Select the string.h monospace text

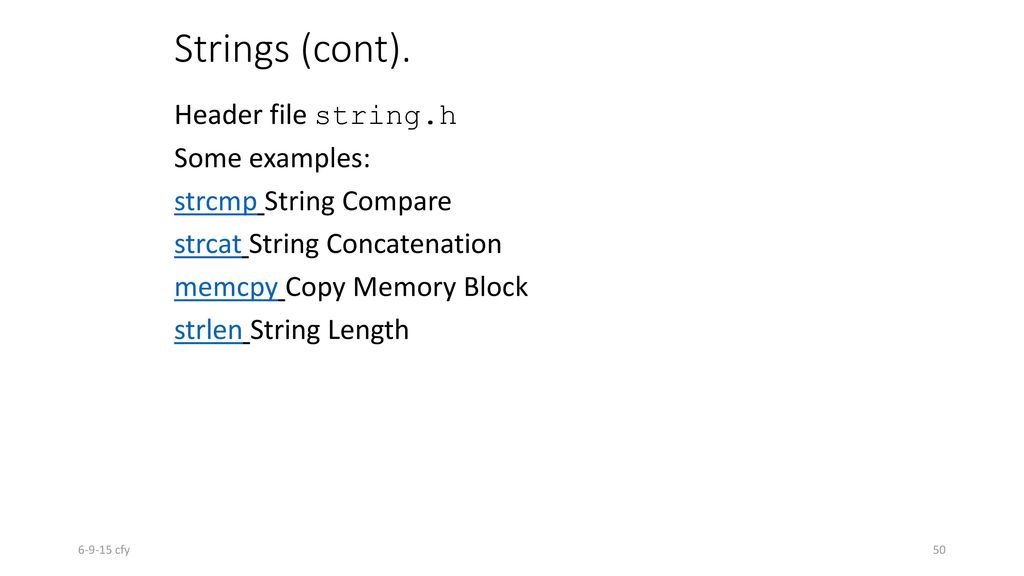tap(385, 116)
